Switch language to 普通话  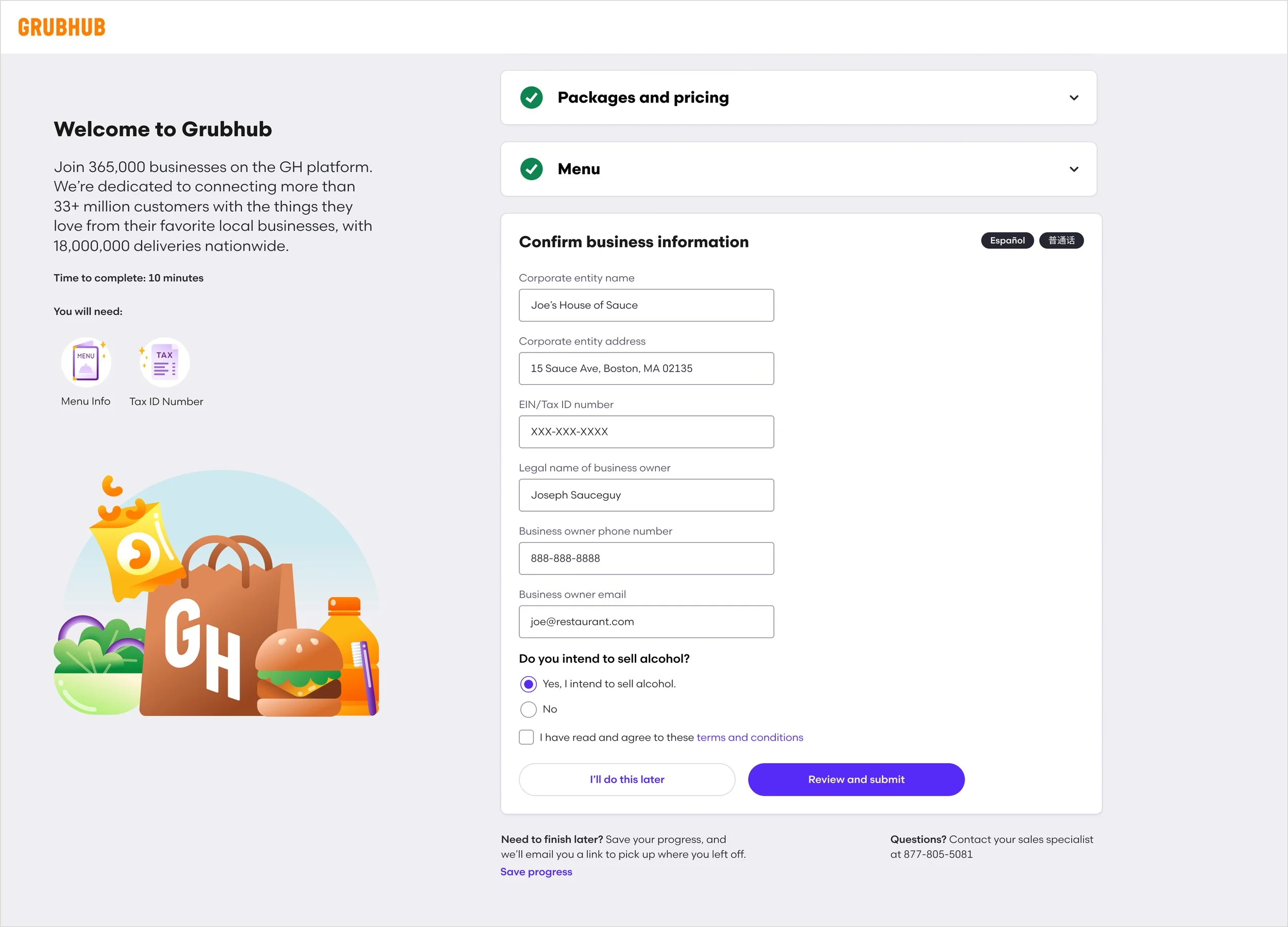(1061, 241)
